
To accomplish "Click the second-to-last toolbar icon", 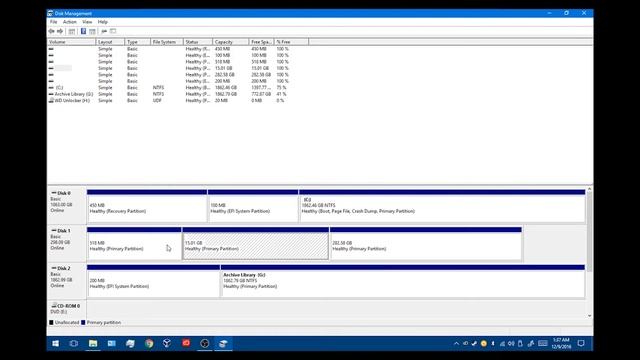I will click(104, 31).
